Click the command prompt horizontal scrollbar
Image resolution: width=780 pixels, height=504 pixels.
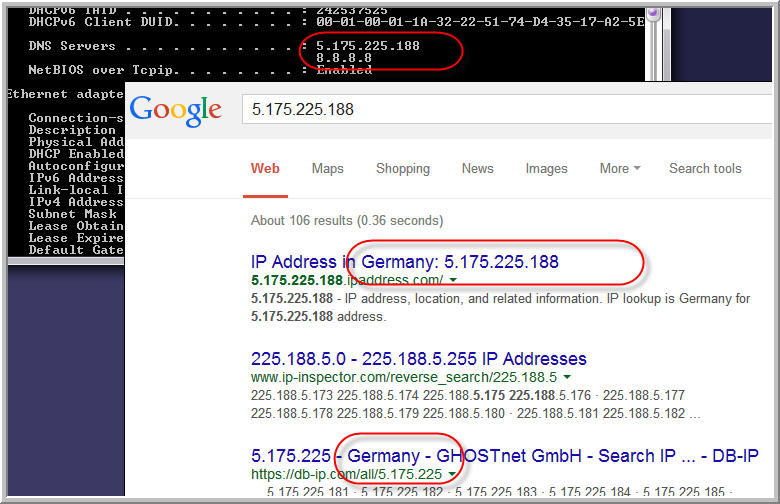click(x=66, y=261)
